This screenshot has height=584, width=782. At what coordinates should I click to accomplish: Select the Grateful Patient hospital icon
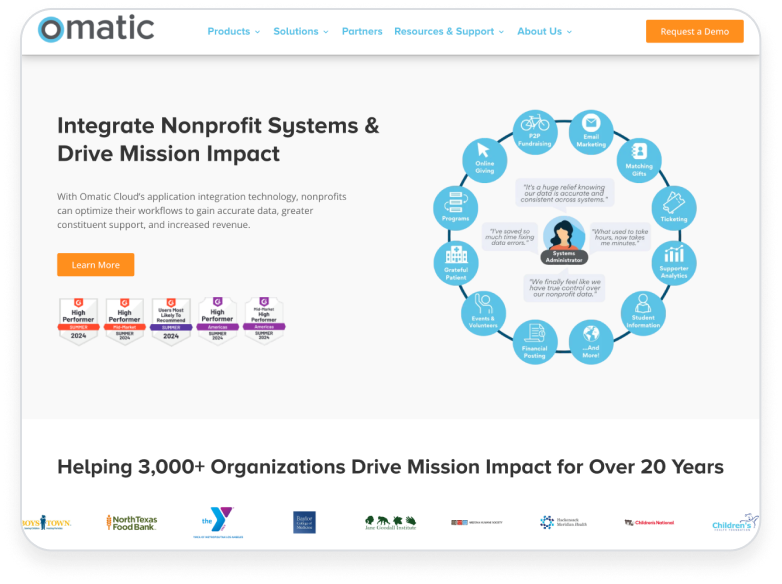(456, 263)
